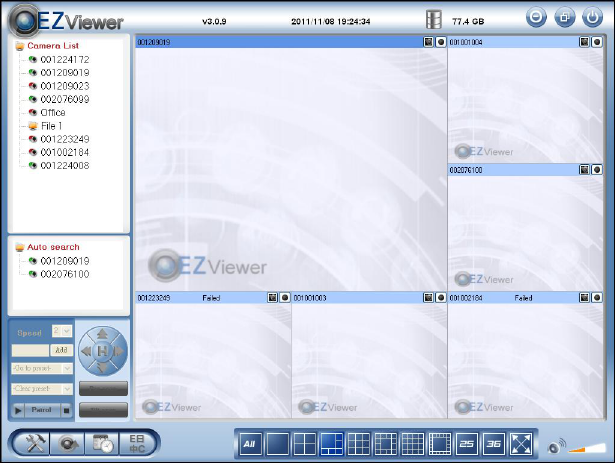Screen dimensions: 615x463
Task: Take snapshot of channel 001001004
Action: click(x=584, y=42)
